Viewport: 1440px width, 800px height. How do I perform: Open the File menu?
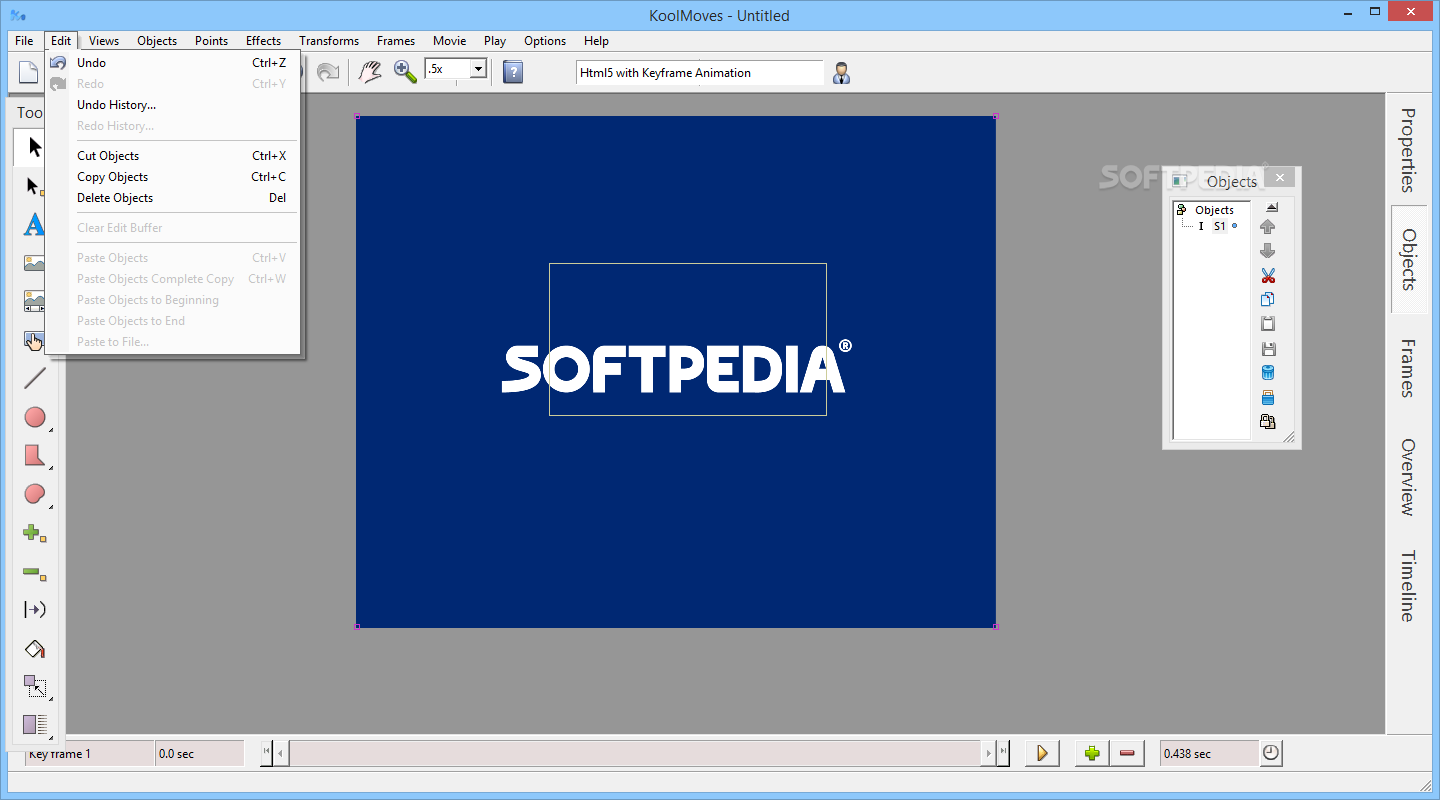tap(24, 41)
